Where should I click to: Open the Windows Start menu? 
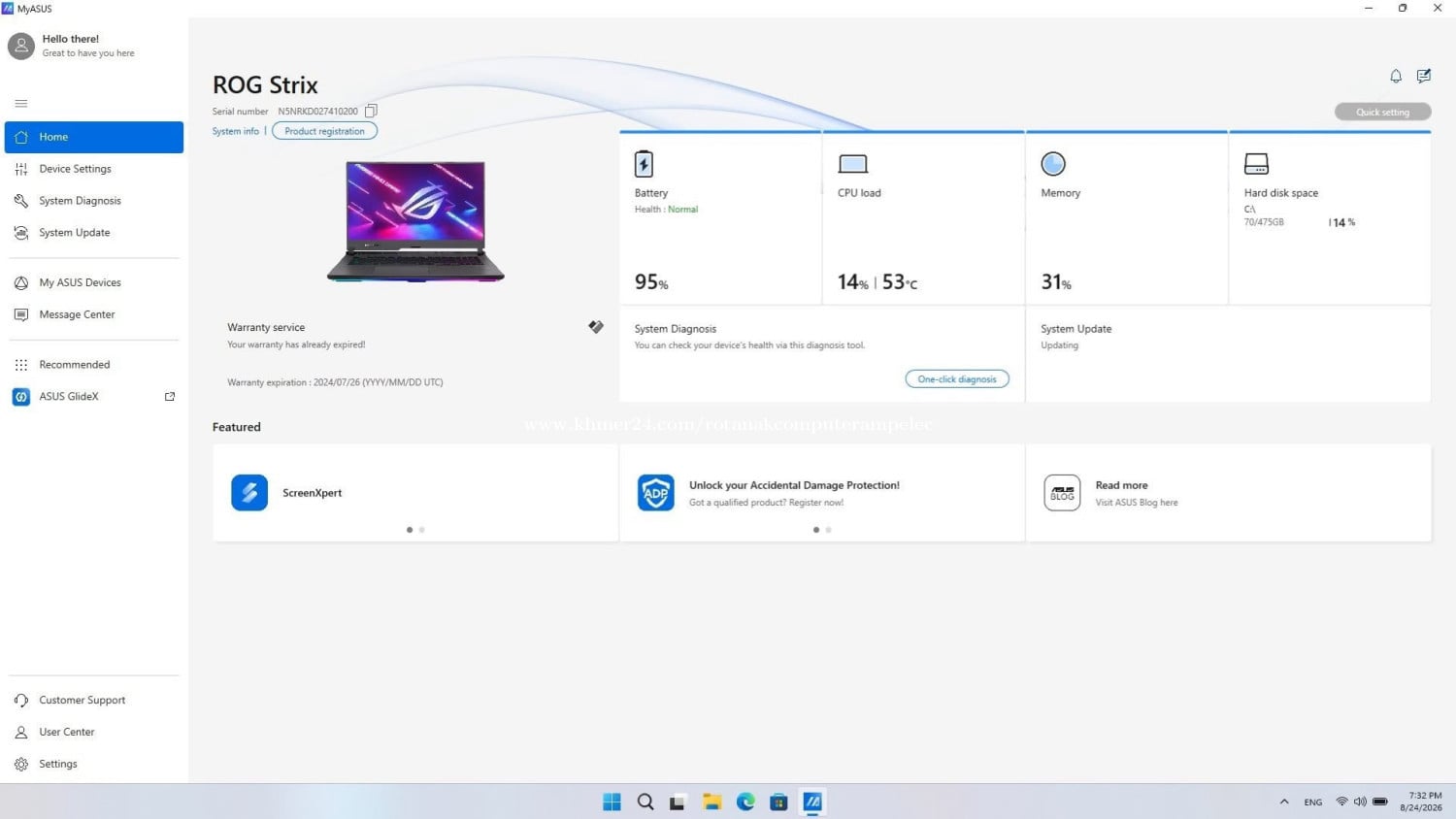tap(612, 802)
